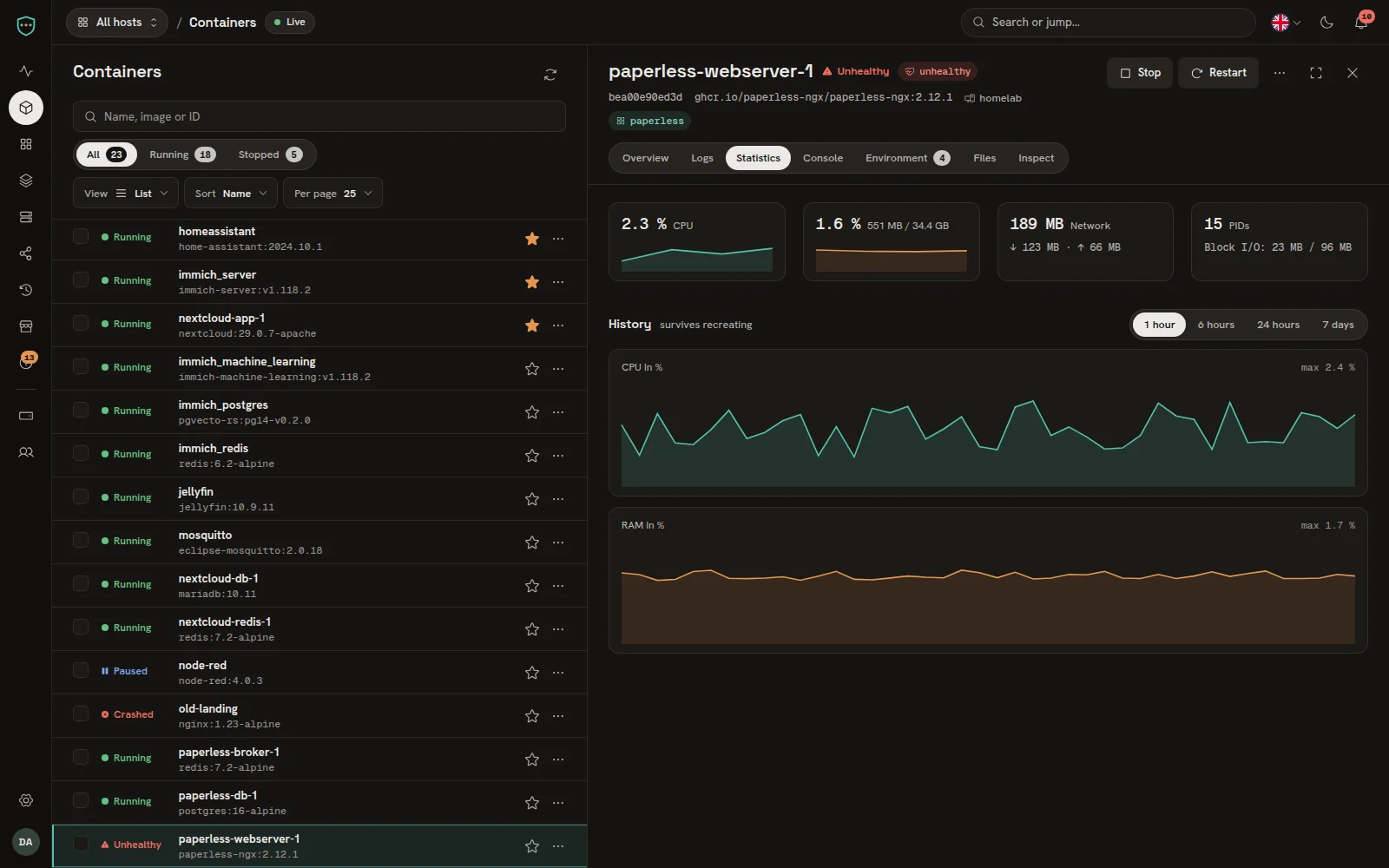
Task: Stop the paperless-webserver-1 container
Action: tap(1140, 73)
